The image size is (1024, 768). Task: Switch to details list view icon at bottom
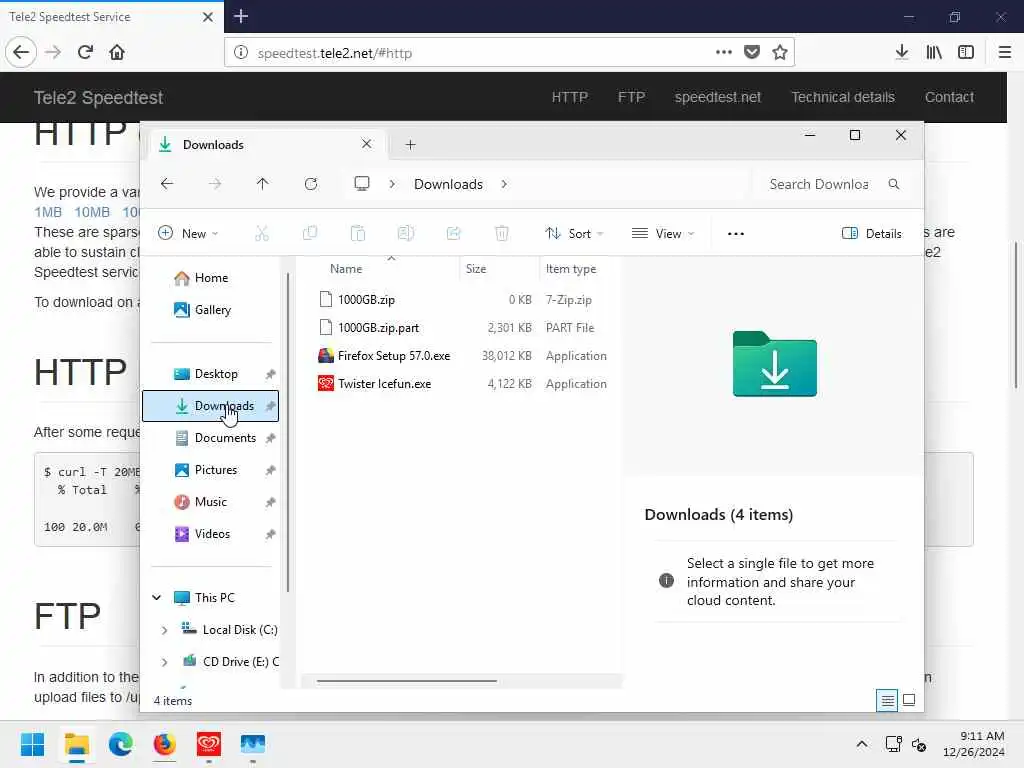coord(887,701)
